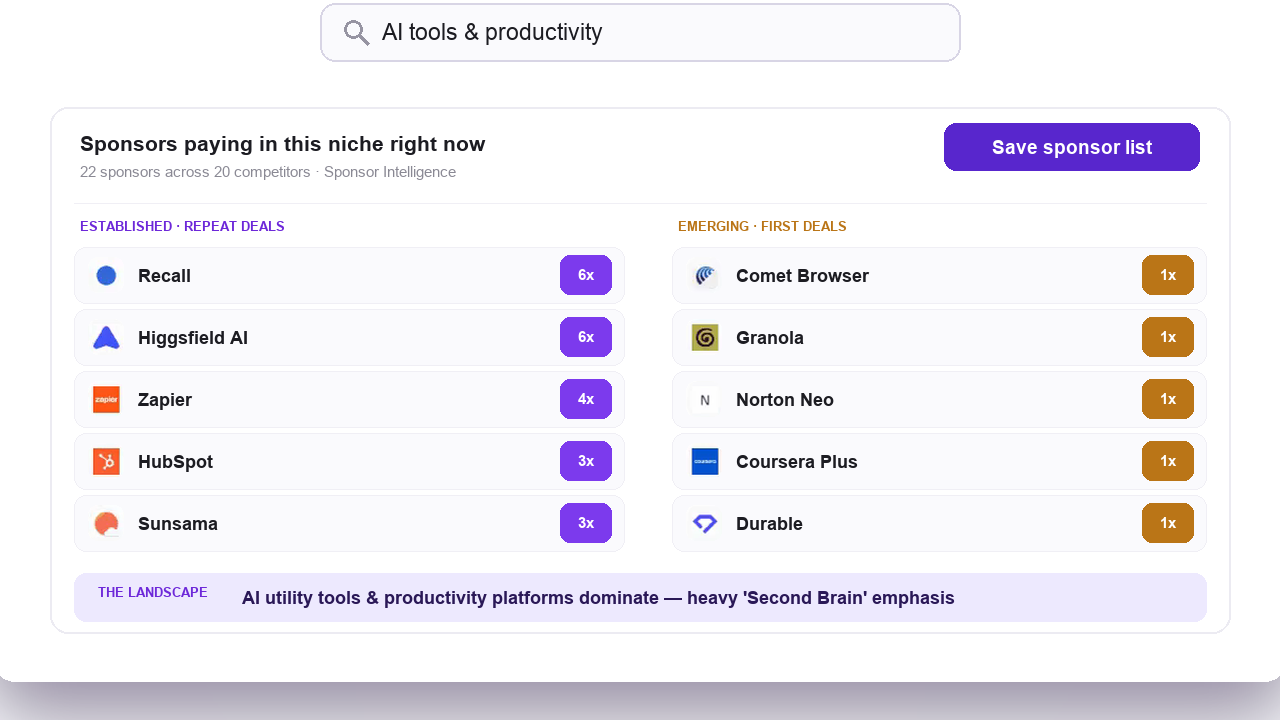The height and width of the screenshot is (720, 1280).
Task: Click the Sunsama logo icon
Action: point(106,524)
